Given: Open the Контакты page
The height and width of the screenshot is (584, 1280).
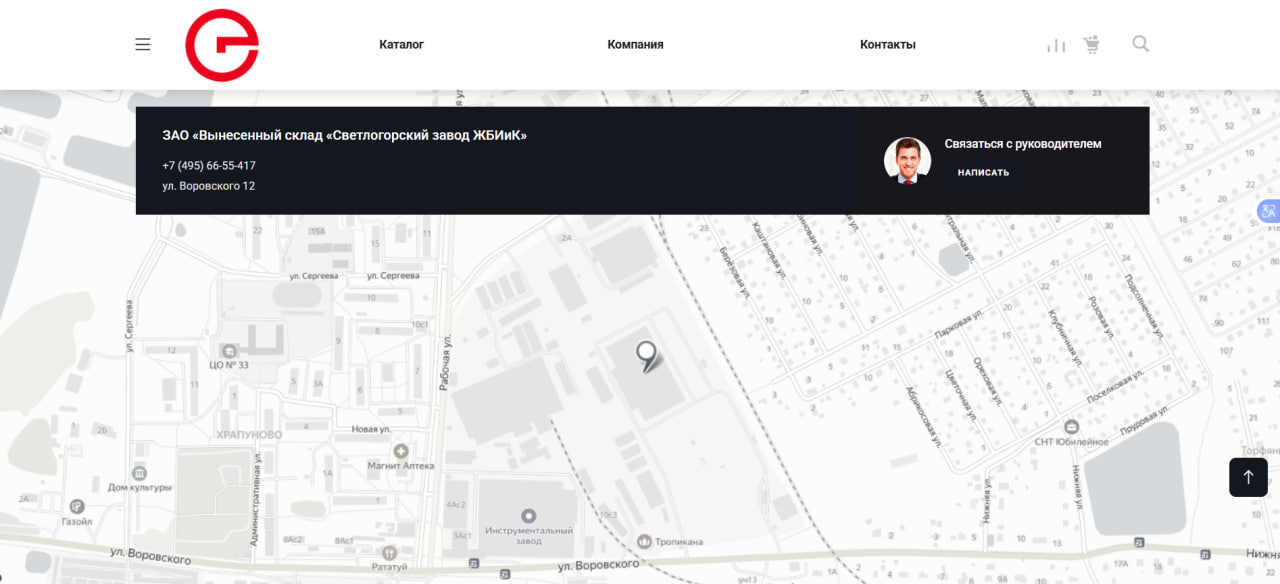Looking at the screenshot, I should pos(887,44).
